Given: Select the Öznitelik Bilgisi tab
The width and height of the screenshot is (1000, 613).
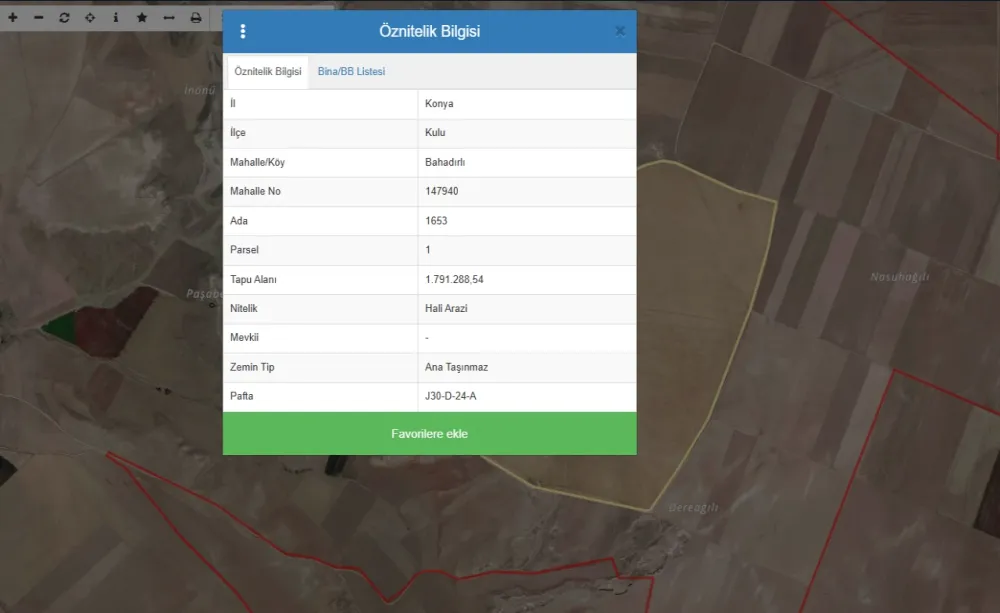Looking at the screenshot, I should pos(268,72).
